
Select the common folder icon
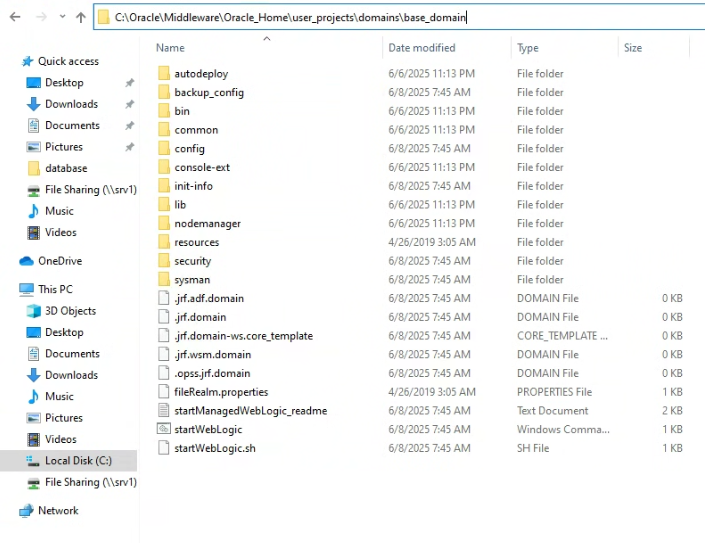[x=164, y=129]
